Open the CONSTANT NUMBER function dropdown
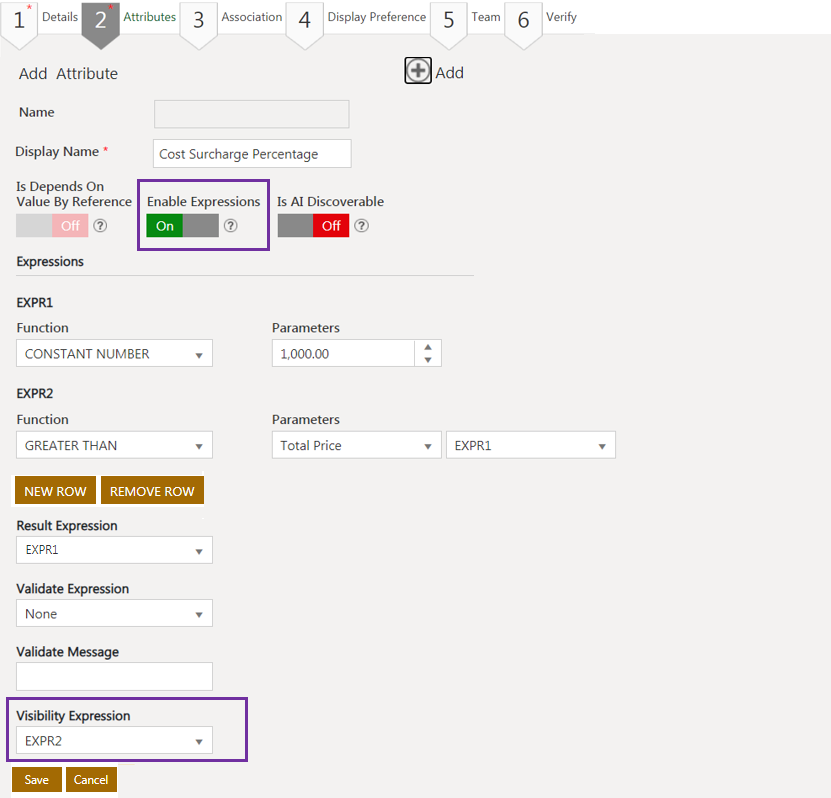Image resolution: width=831 pixels, height=798 pixels. [114, 354]
